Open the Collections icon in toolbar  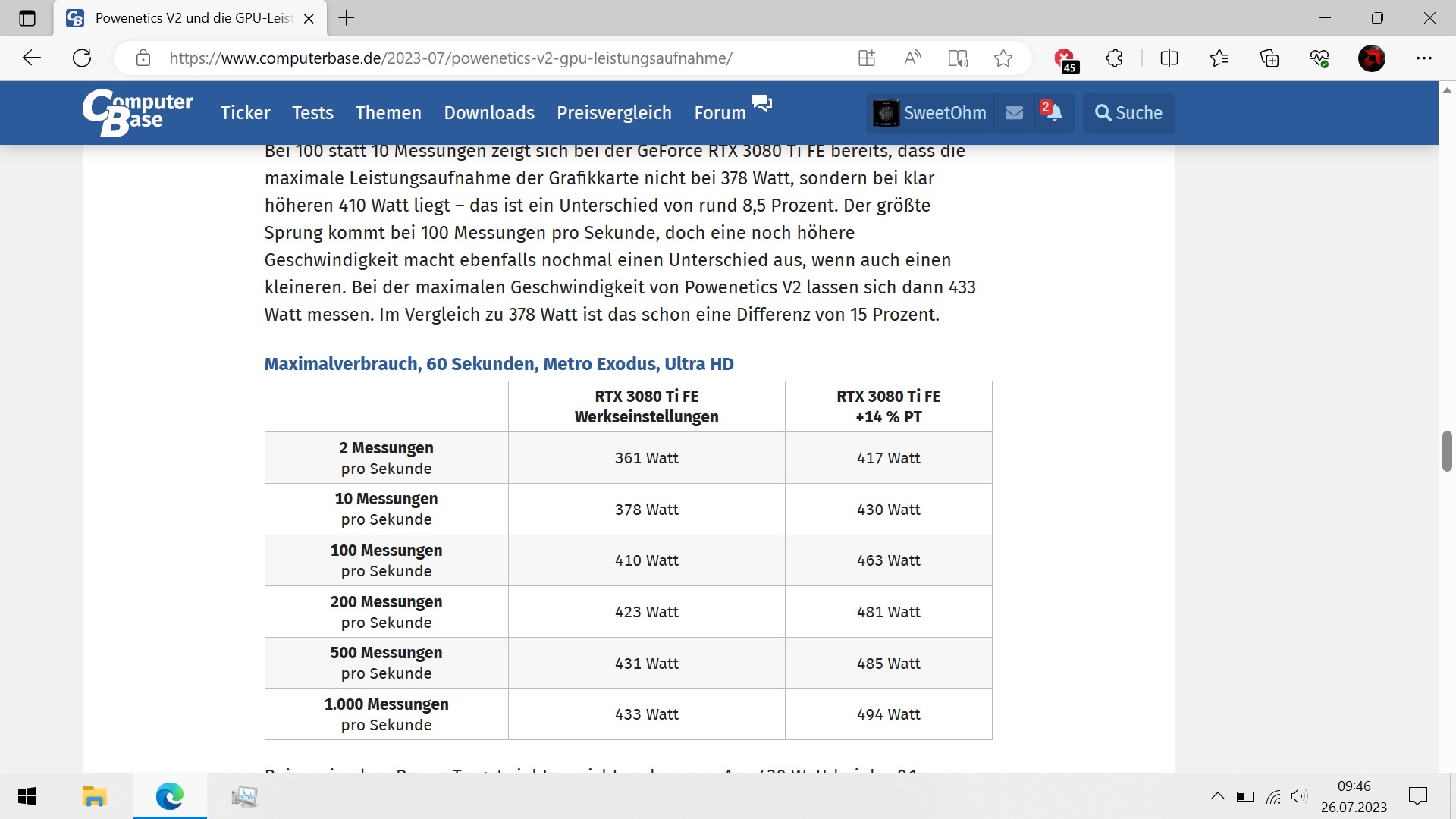(x=1269, y=58)
